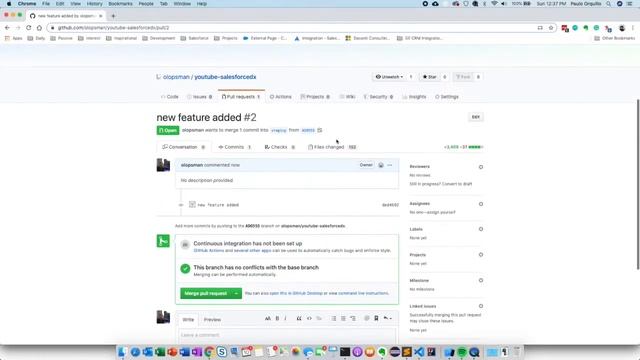The width and height of the screenshot is (640, 360).
Task: Open the comment options ellipsis menu
Action: tap(390, 165)
